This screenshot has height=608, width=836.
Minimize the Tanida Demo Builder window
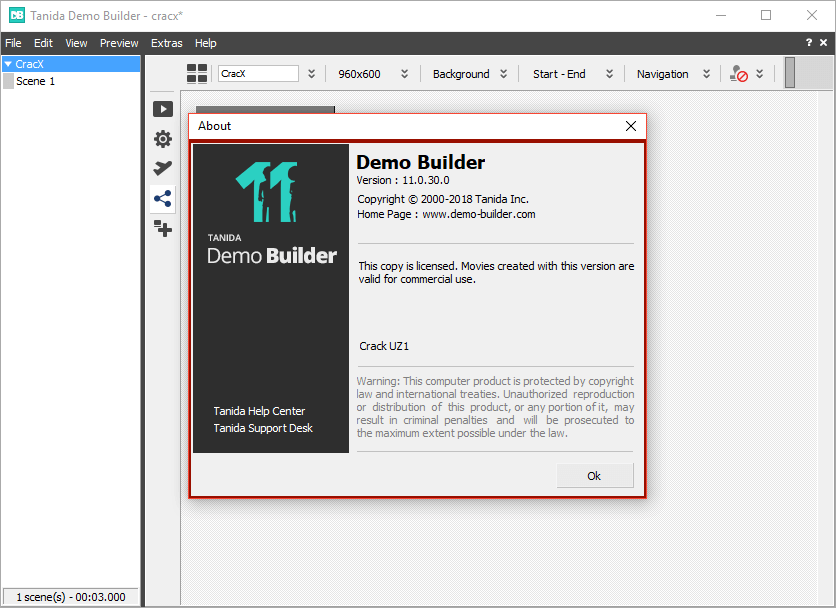pos(721,15)
